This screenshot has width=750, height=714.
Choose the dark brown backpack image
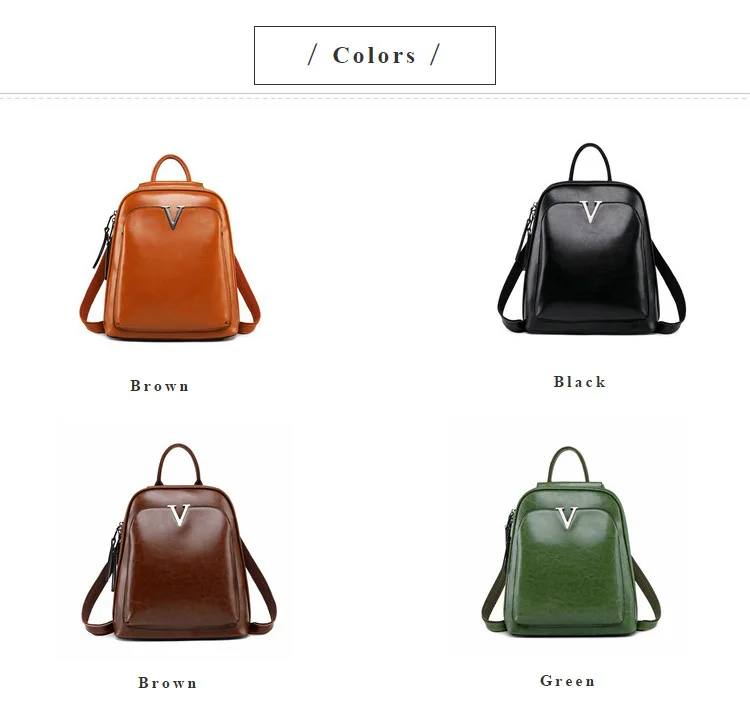tap(179, 542)
